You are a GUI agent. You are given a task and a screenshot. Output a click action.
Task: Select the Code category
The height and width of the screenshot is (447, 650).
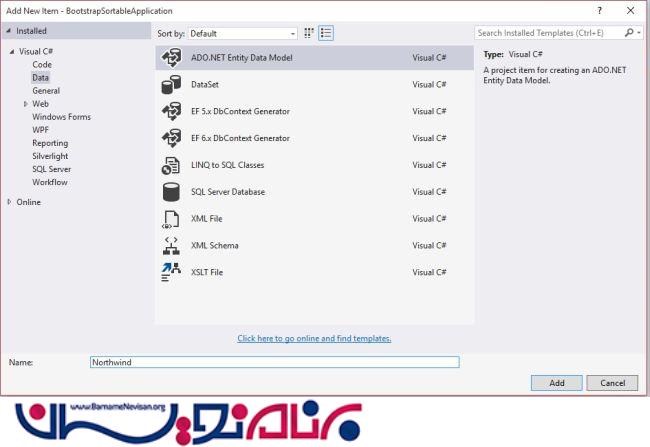point(42,65)
